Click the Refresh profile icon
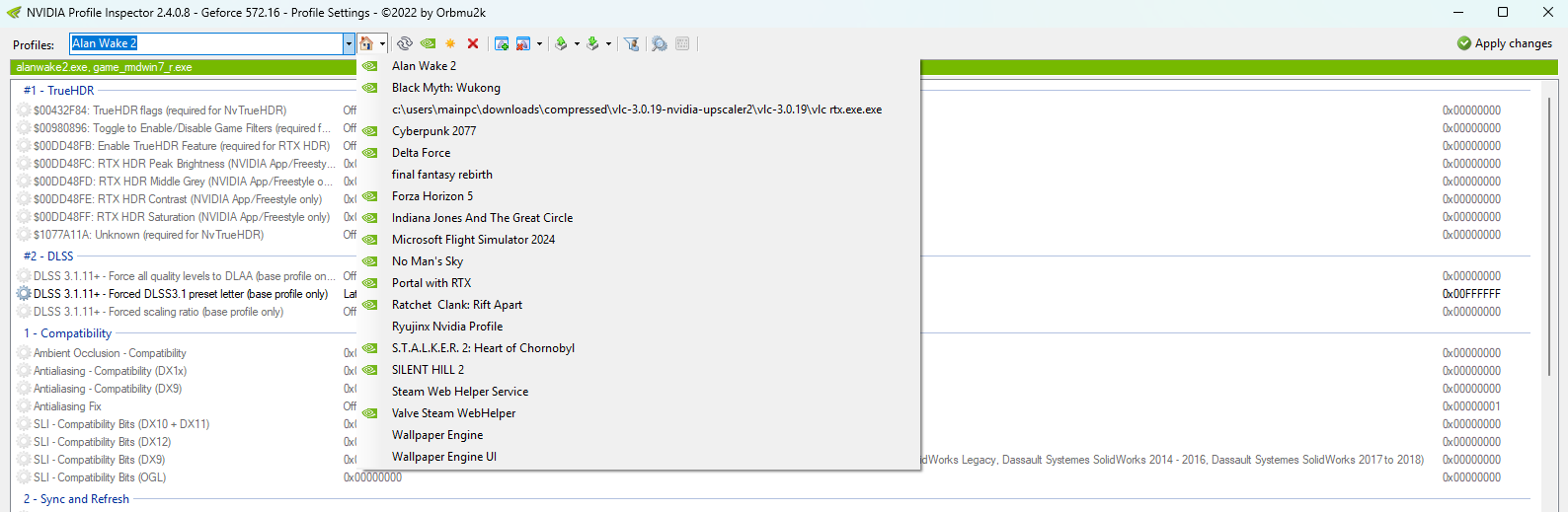 tap(405, 43)
